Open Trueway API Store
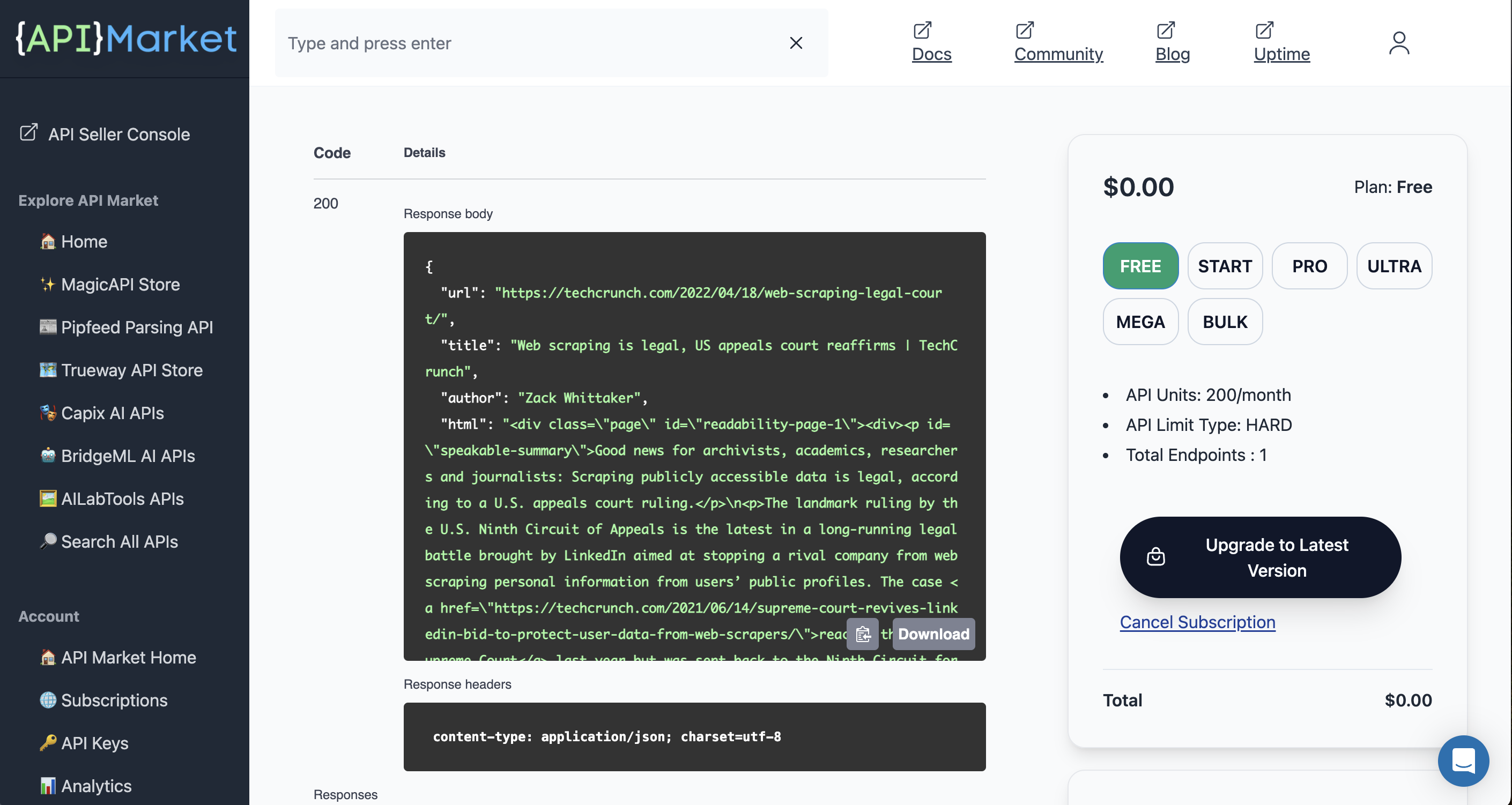1512x805 pixels. point(121,370)
